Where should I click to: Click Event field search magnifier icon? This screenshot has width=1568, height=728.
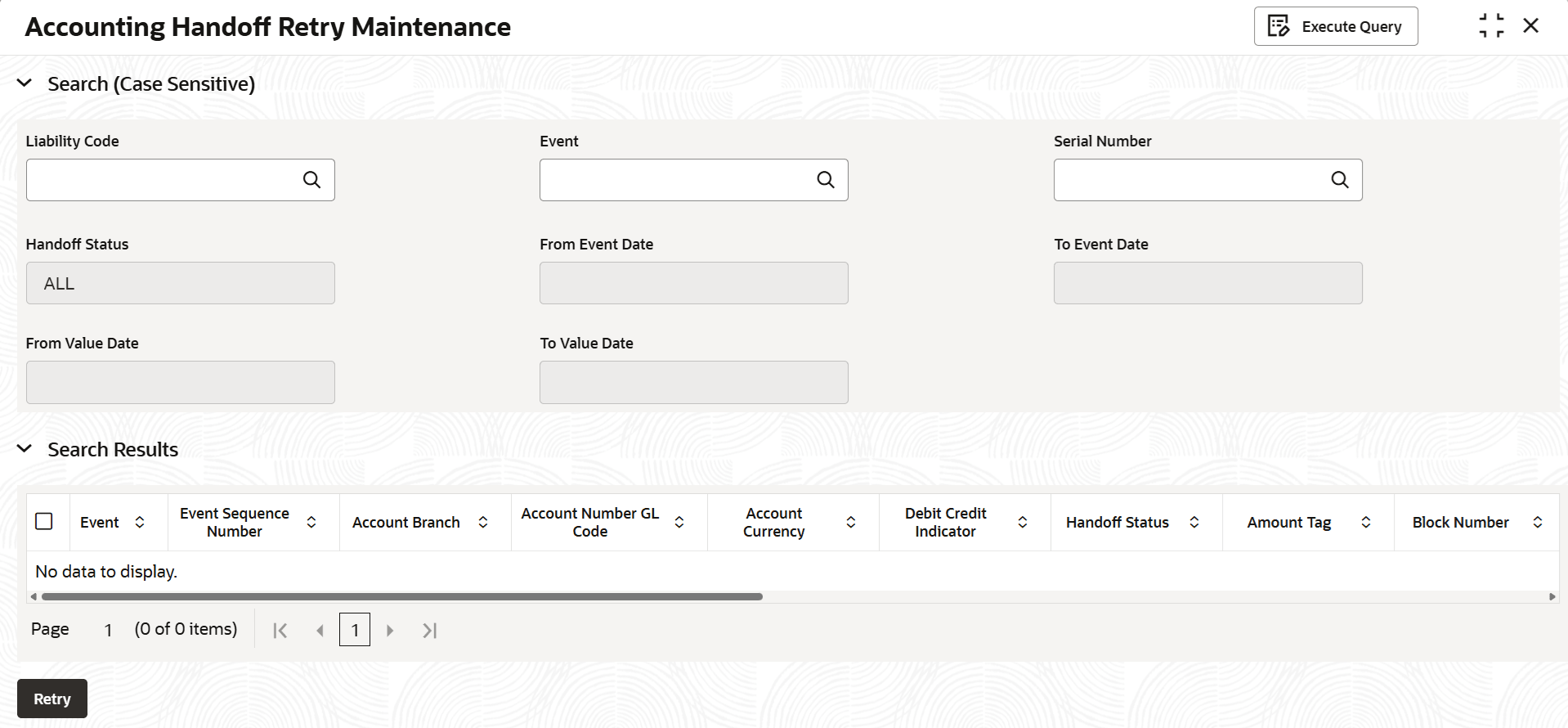(x=826, y=180)
